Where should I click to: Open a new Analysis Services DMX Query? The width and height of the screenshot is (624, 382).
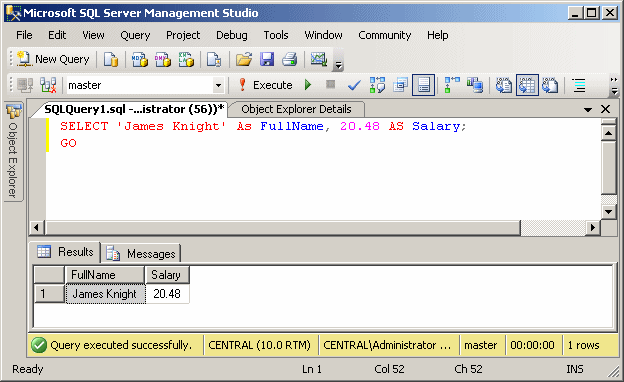point(163,59)
